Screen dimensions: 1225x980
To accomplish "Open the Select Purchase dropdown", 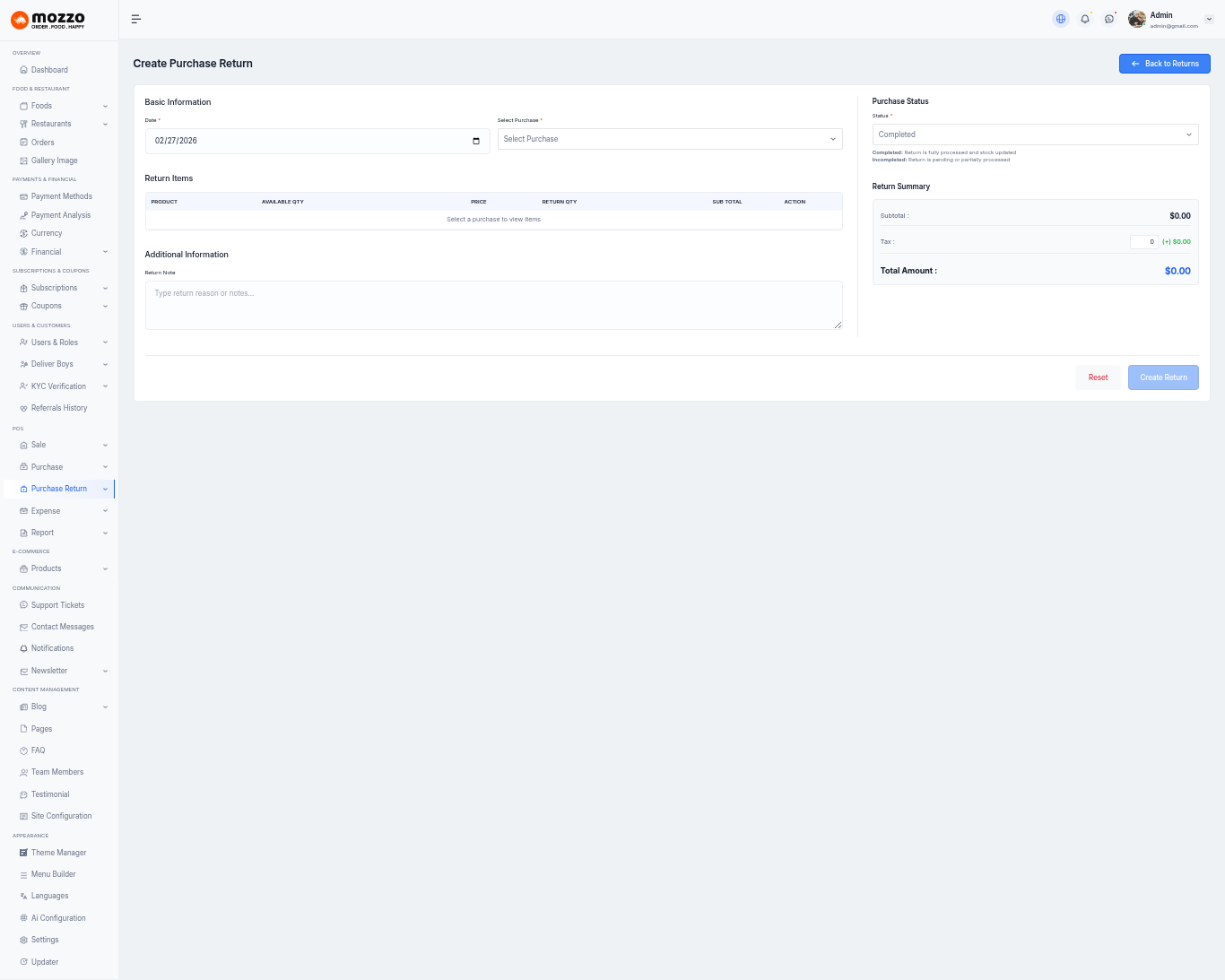I will click(x=669, y=139).
